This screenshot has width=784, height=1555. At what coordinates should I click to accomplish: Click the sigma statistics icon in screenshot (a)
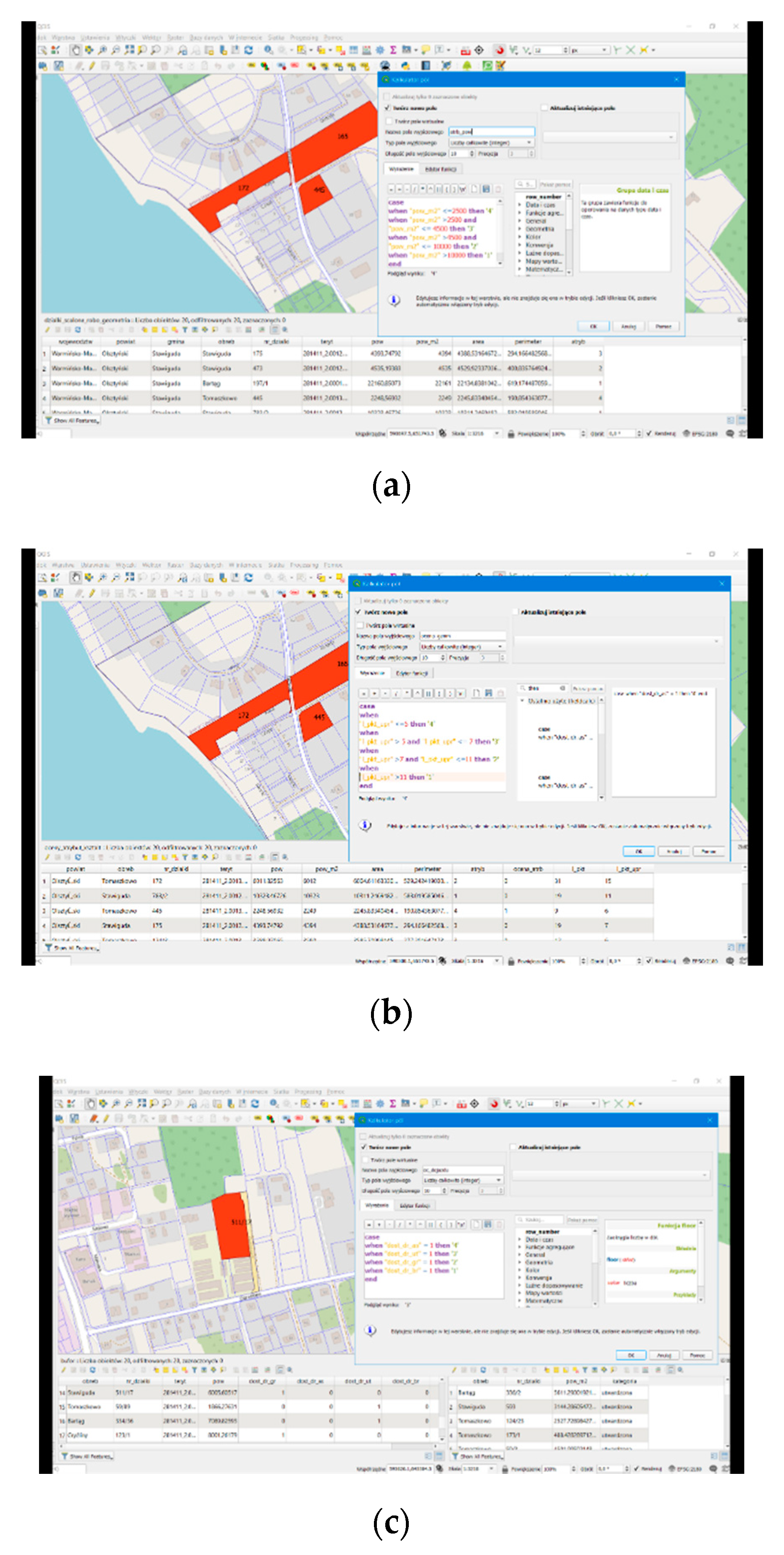point(393,50)
